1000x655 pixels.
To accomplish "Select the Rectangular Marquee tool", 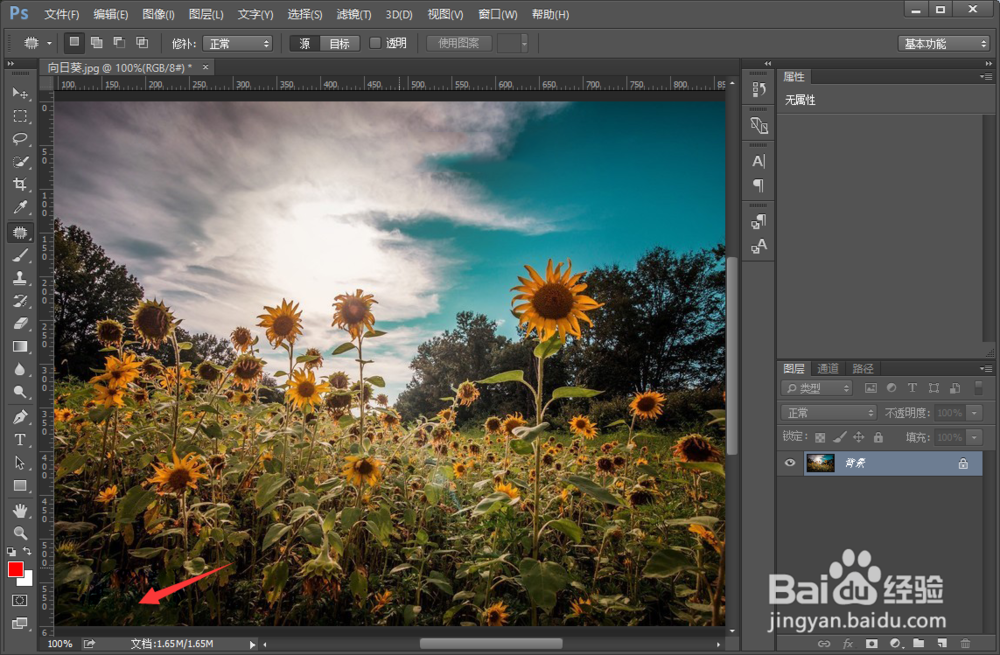I will 20,116.
